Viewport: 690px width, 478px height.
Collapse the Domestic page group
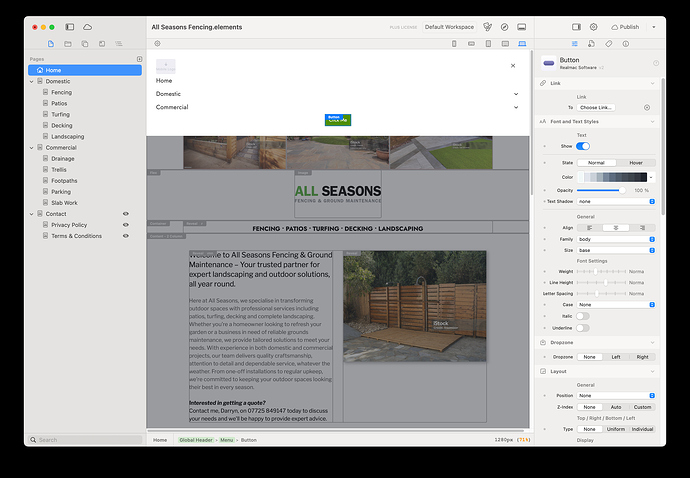32,81
